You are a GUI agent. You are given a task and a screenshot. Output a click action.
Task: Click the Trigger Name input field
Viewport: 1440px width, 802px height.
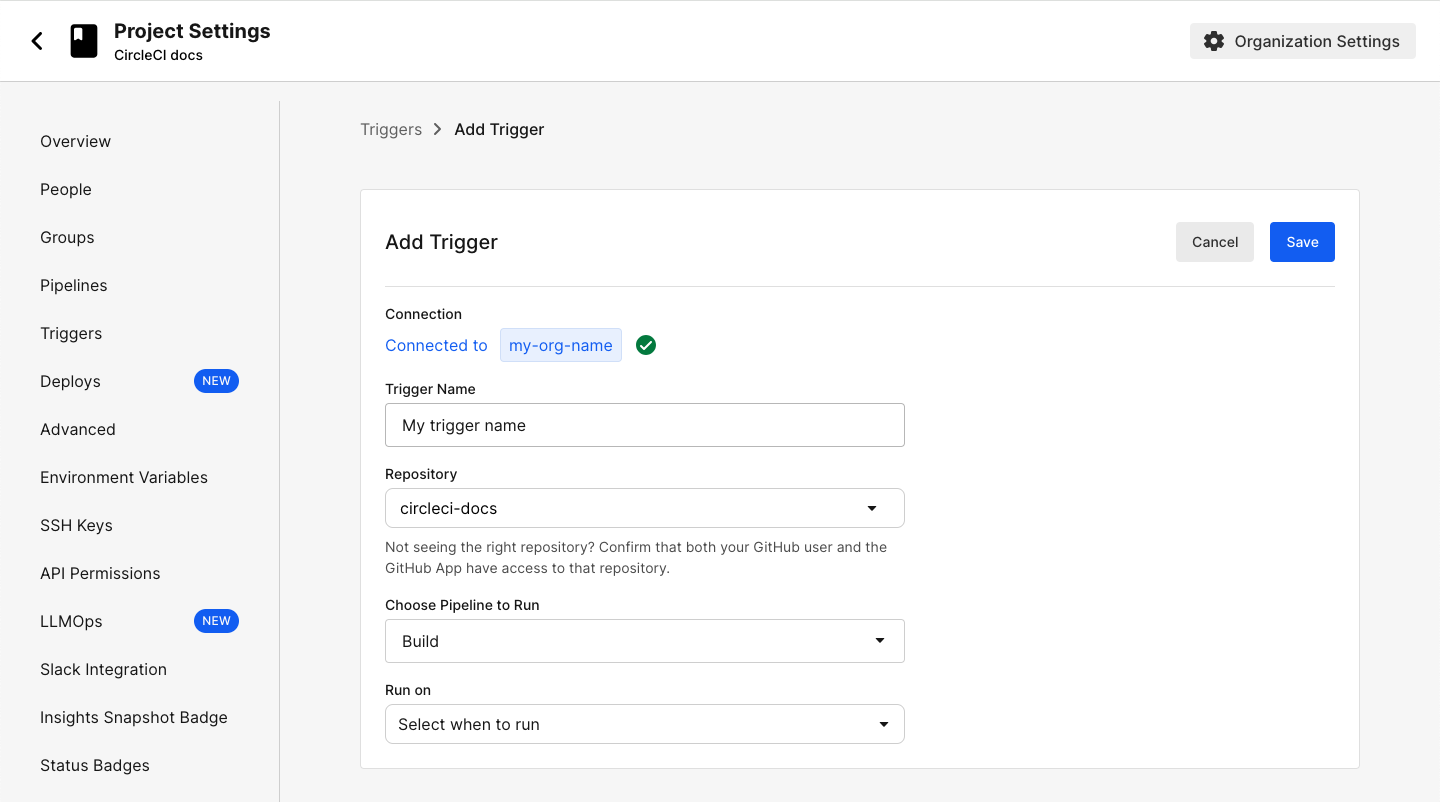tap(645, 425)
